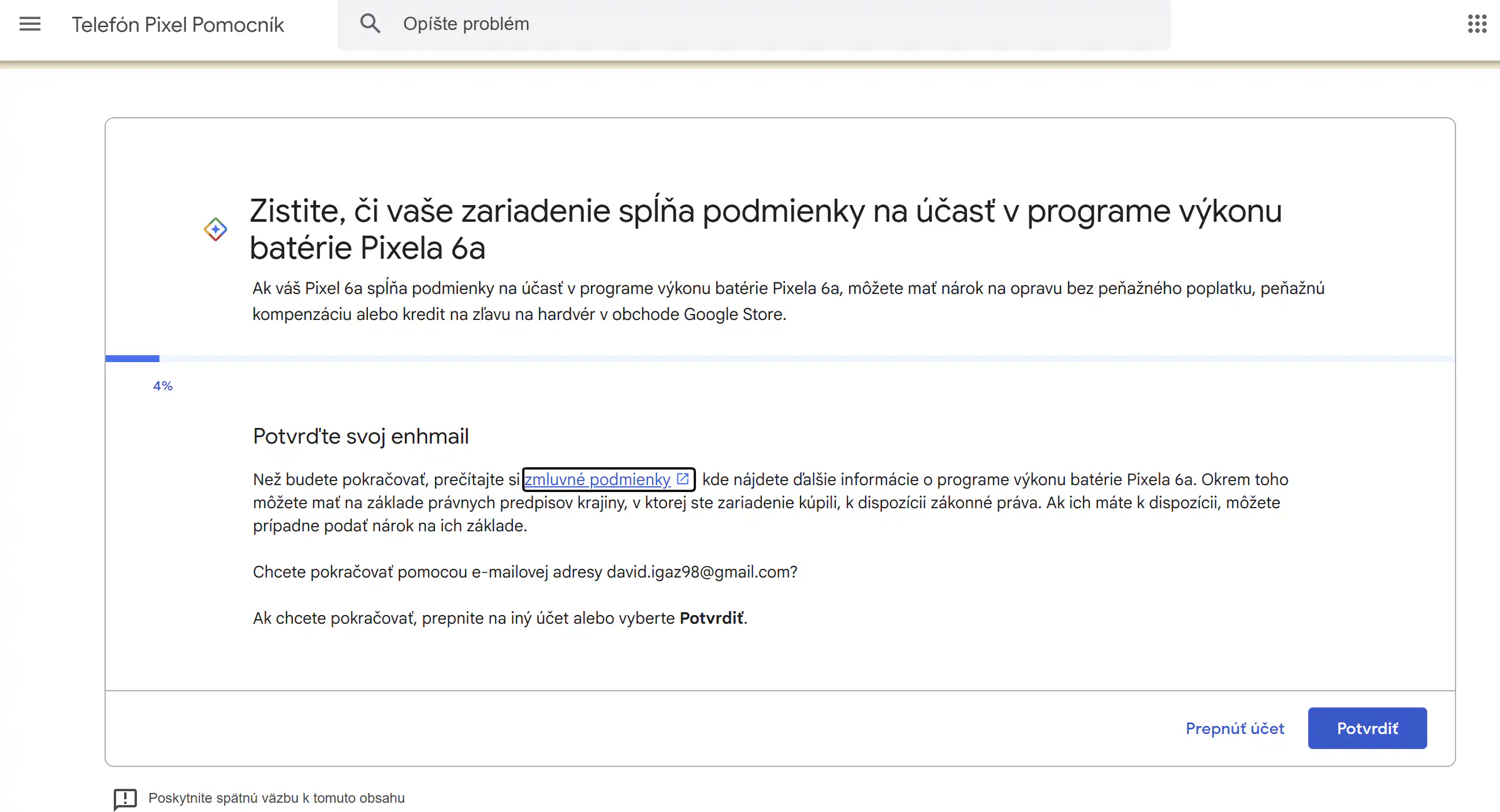This screenshot has height=812, width=1500.
Task: Click the 4% progress label
Action: click(163, 386)
